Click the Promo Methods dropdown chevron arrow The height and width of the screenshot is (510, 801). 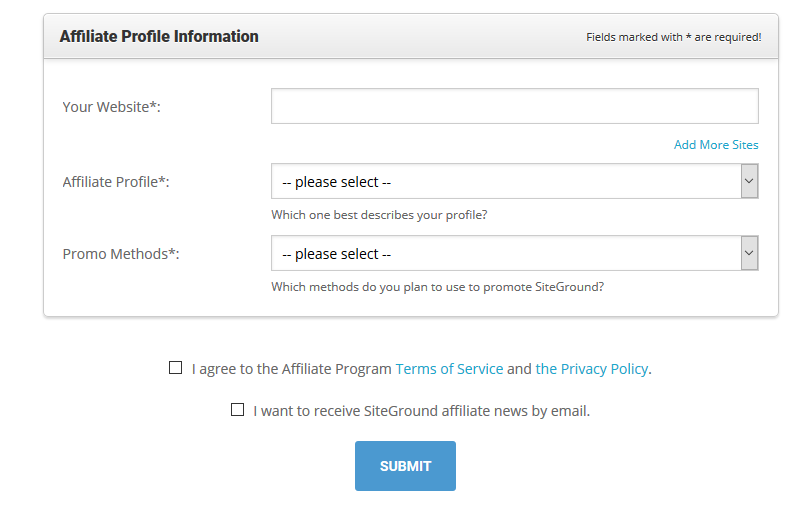click(x=749, y=253)
